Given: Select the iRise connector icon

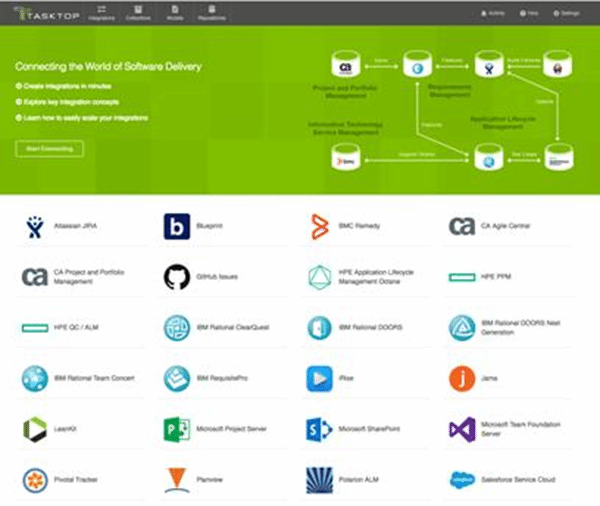Looking at the screenshot, I should click(320, 379).
